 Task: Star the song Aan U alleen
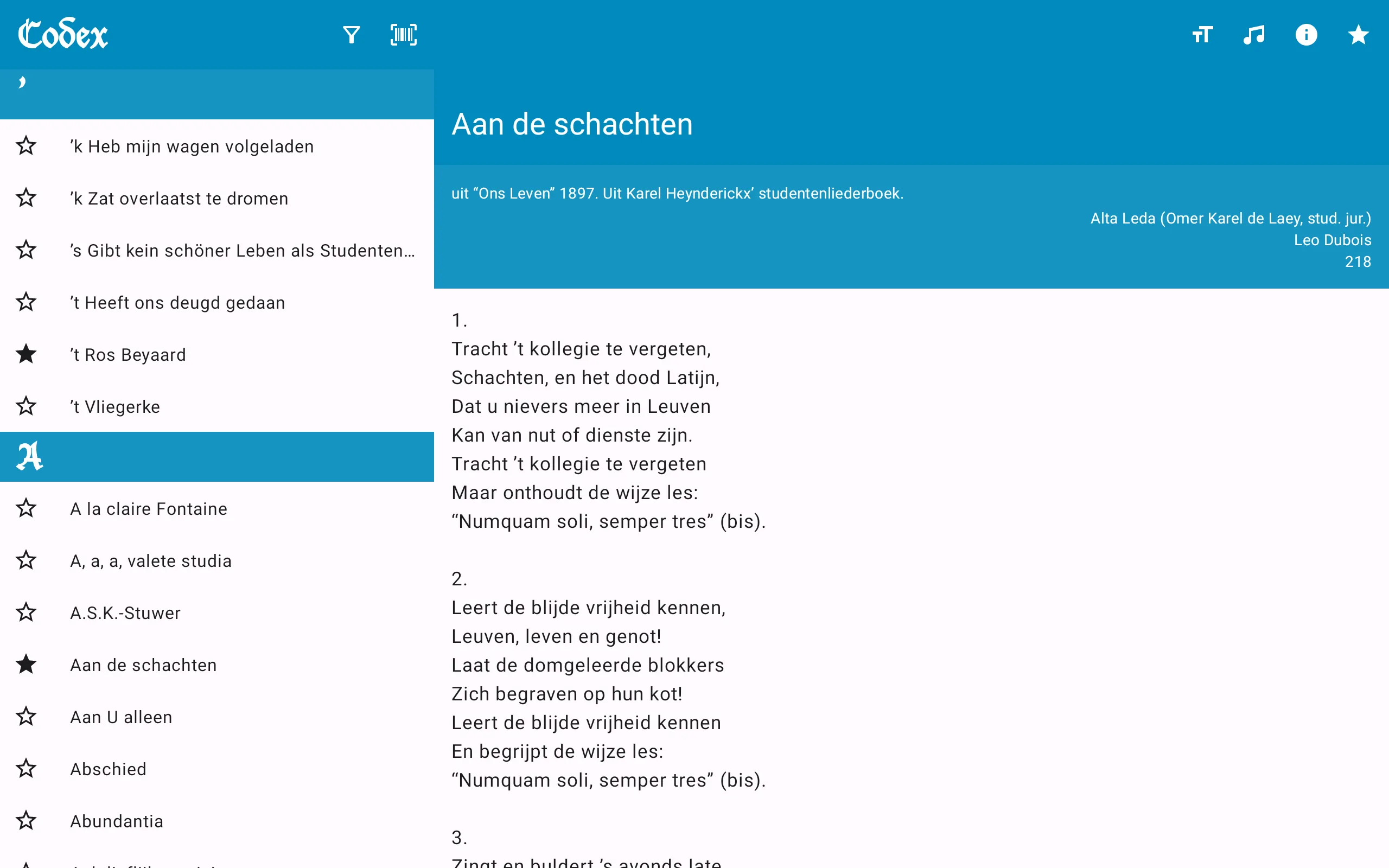[26, 717]
